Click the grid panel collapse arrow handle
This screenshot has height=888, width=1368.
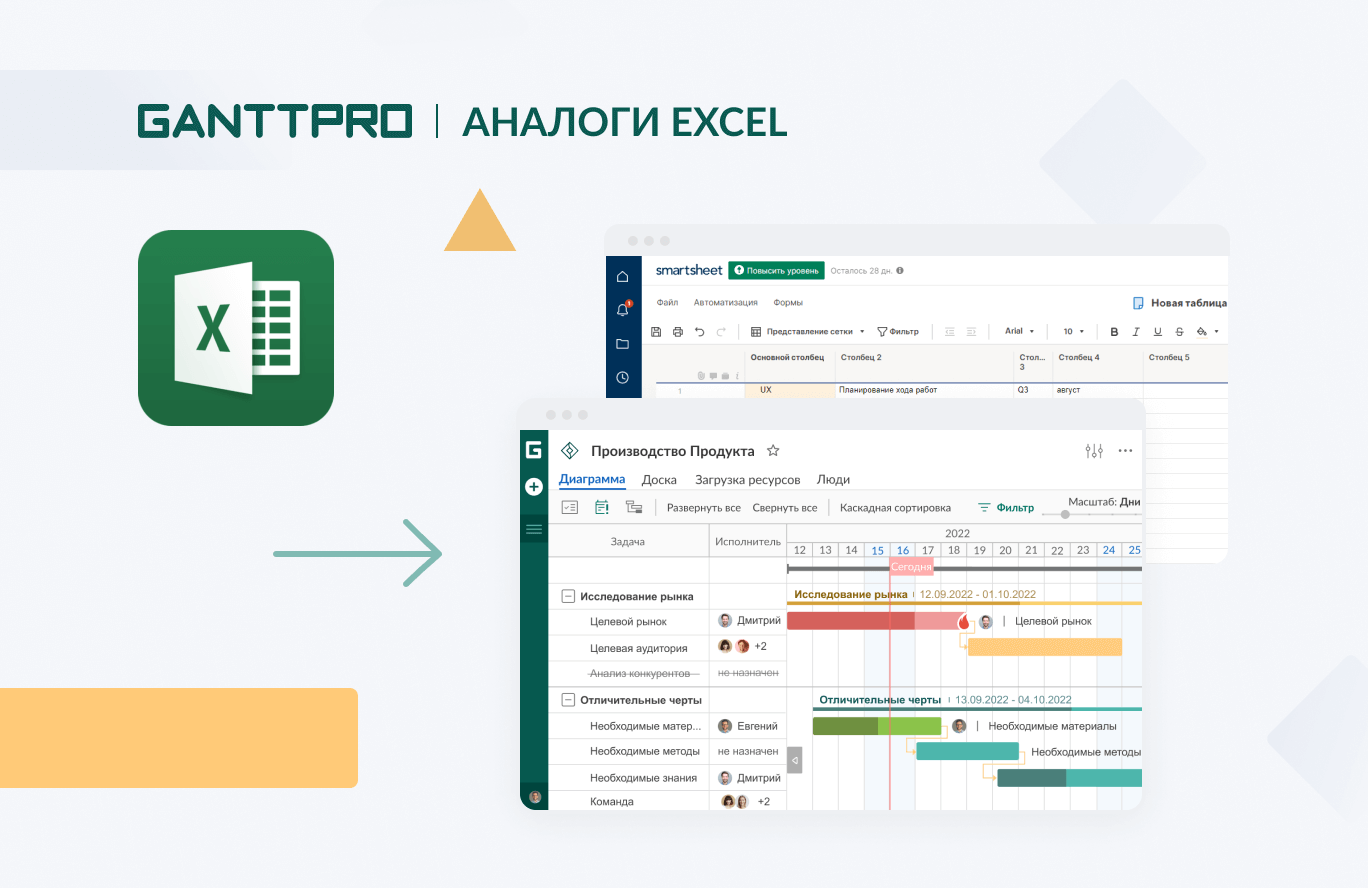tap(795, 760)
